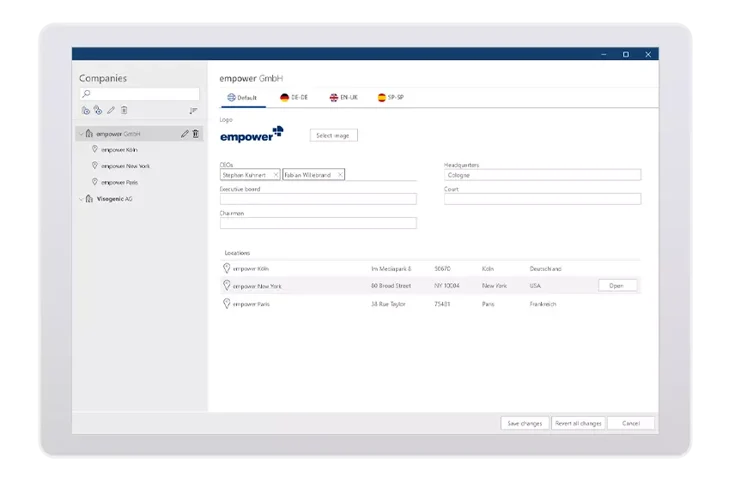The height and width of the screenshot is (482, 735).
Task: Click Revert all changes button
Action: click(579, 423)
